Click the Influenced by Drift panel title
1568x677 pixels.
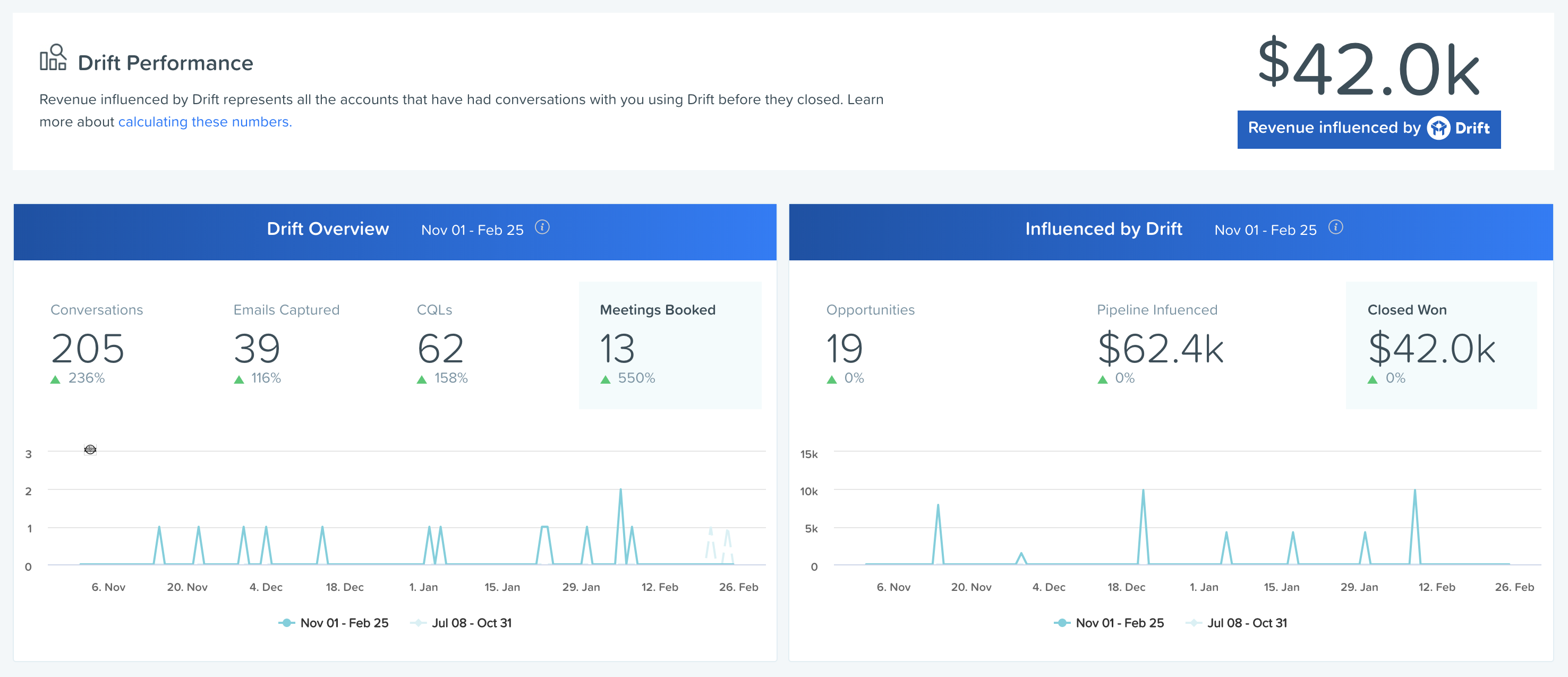click(x=1104, y=229)
